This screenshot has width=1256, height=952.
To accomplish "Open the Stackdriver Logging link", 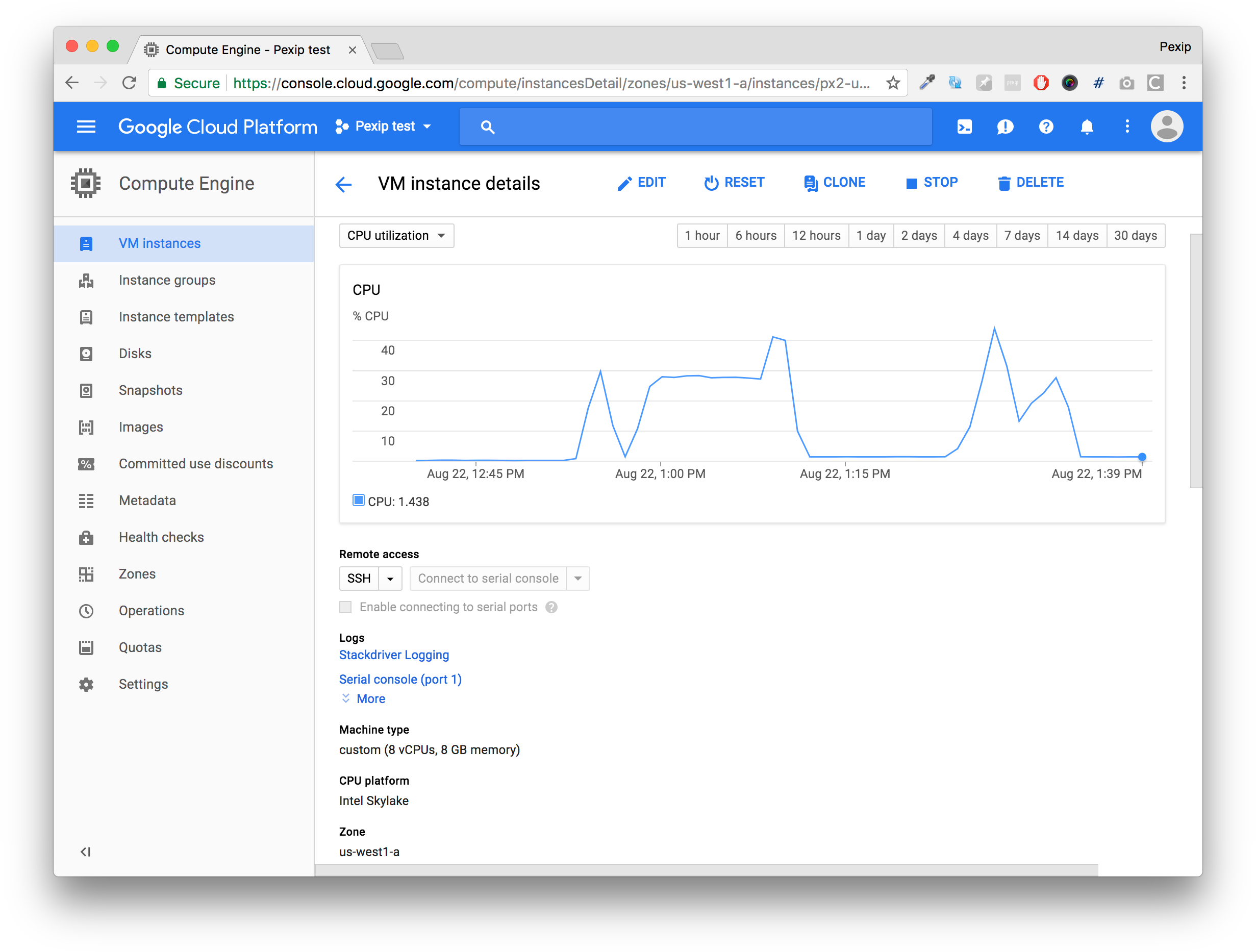I will 393,655.
